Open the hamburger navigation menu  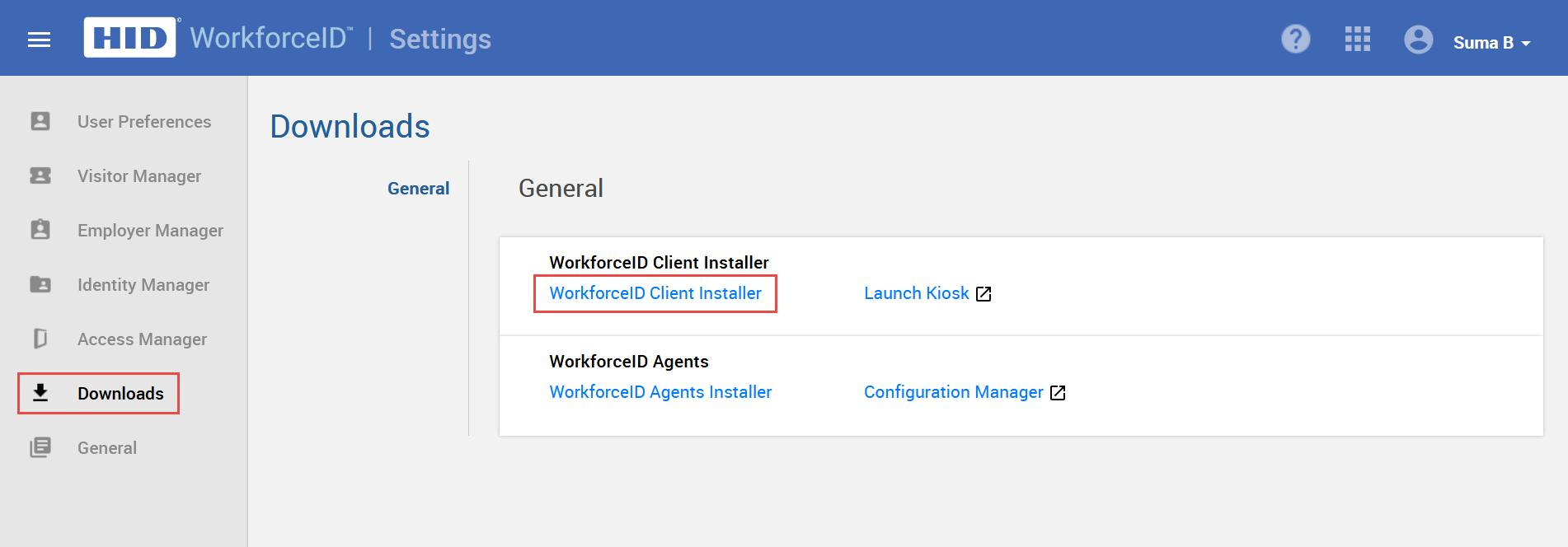point(39,40)
